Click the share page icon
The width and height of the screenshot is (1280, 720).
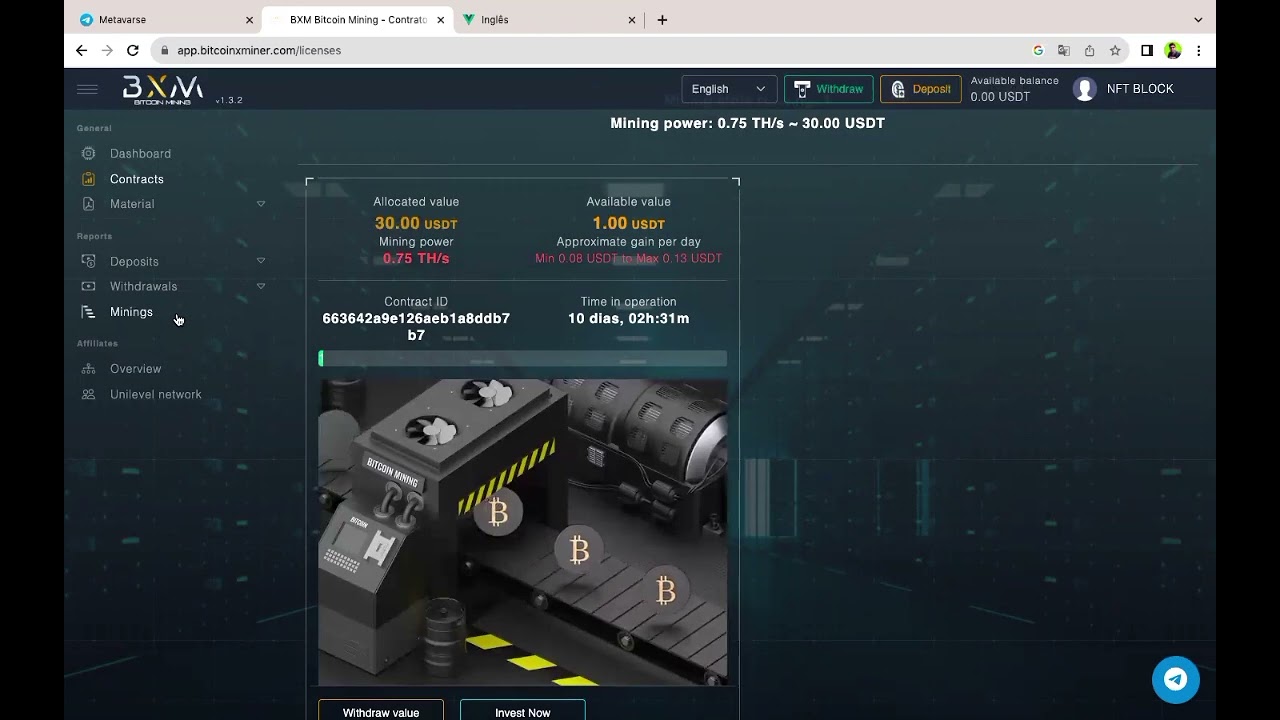pyautogui.click(x=1089, y=50)
